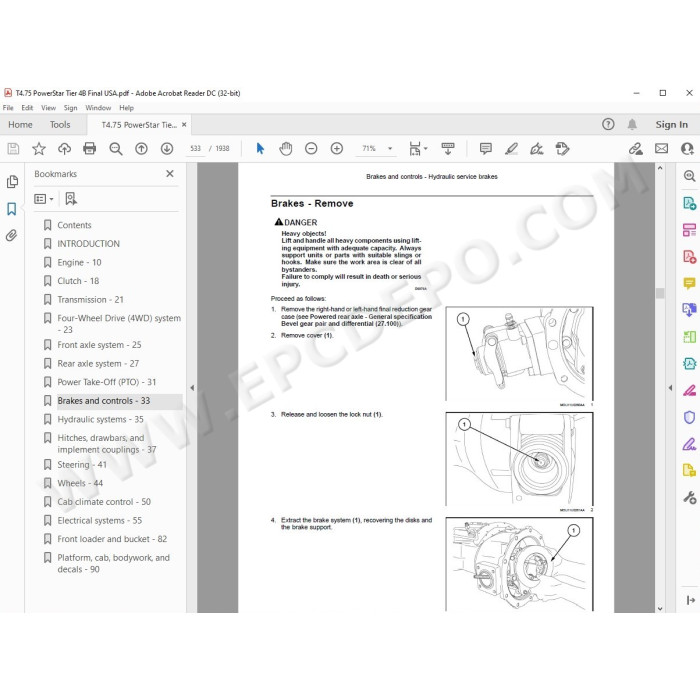Click the find current bookmark icon
Viewport: 700px width, 700px height.
point(71,199)
